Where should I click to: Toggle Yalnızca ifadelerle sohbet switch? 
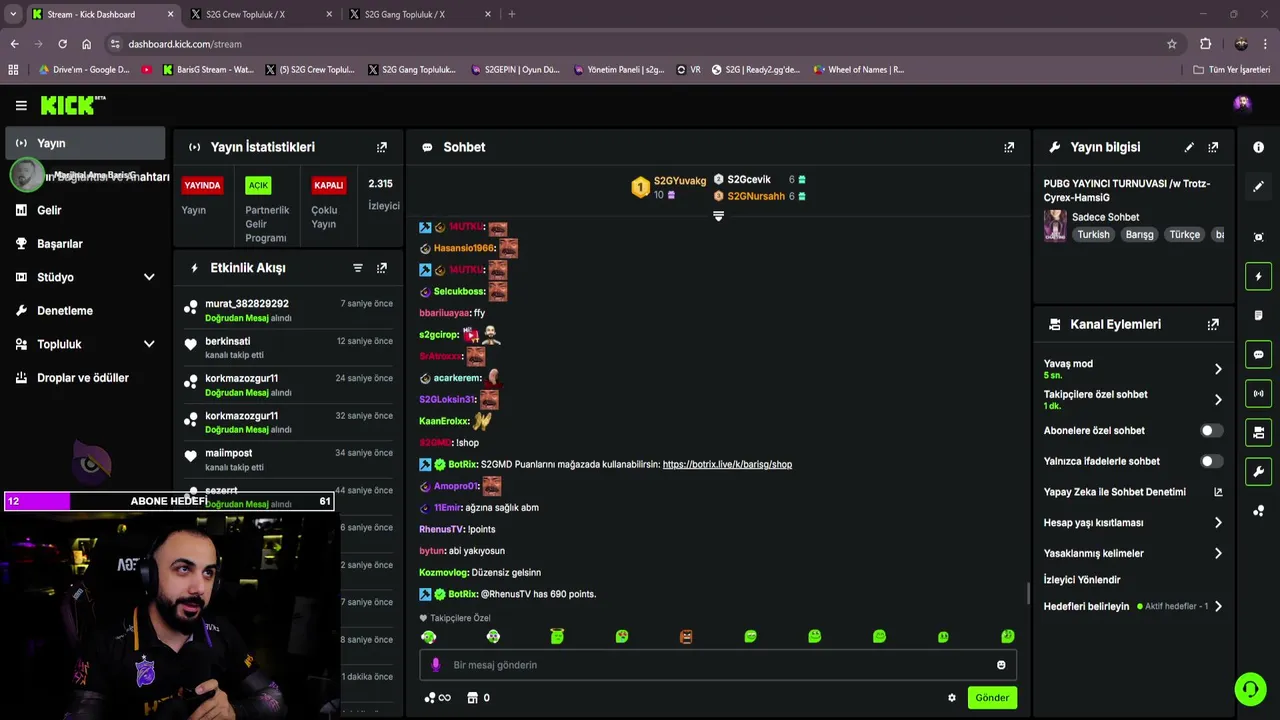[x=1211, y=462]
